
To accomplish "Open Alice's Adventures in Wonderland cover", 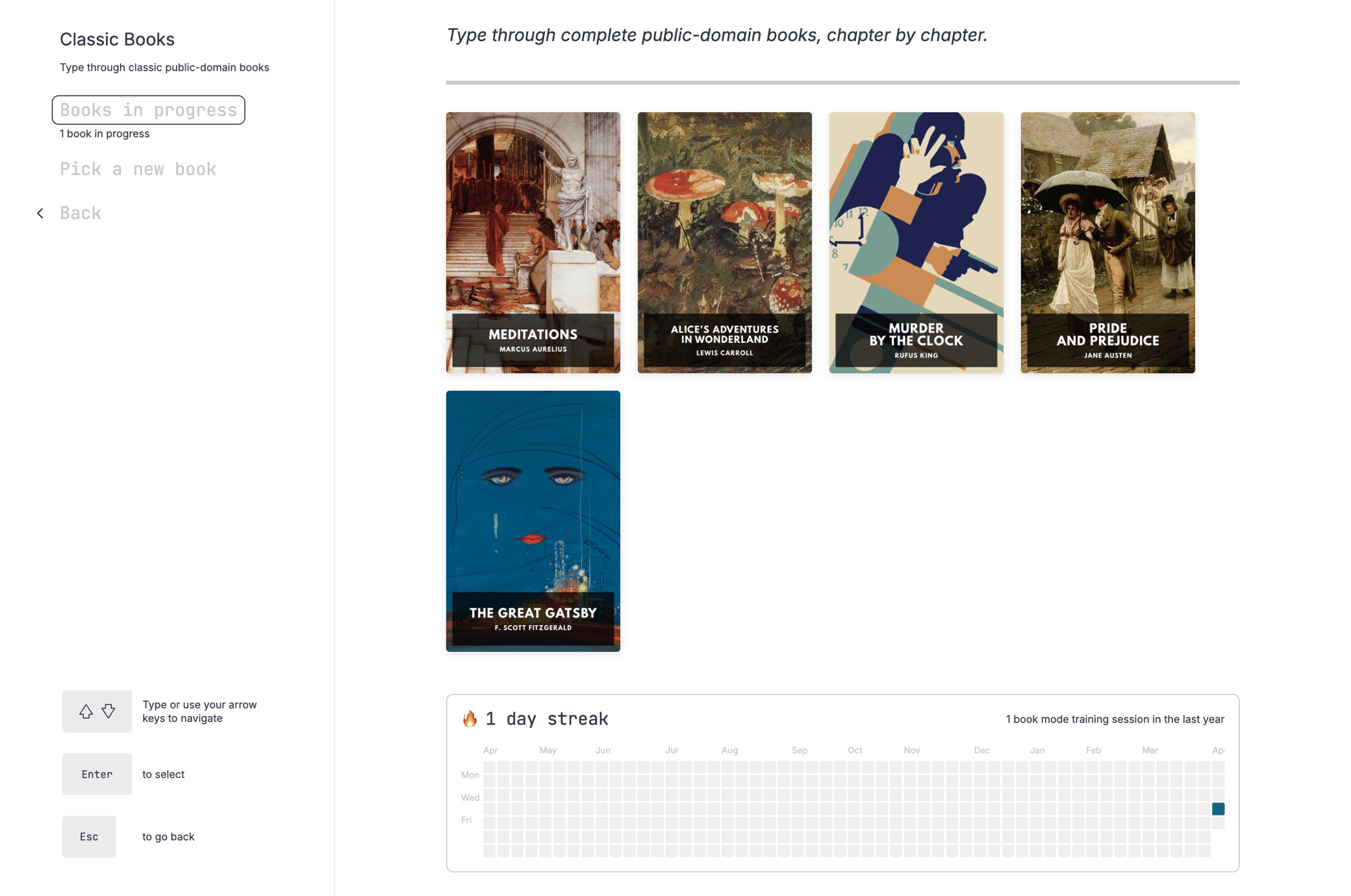I will (x=724, y=242).
